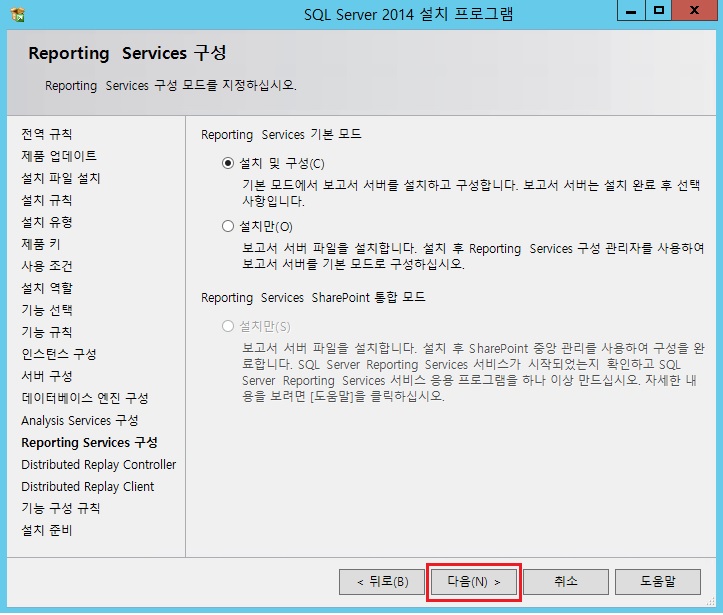This screenshot has height=615, width=723.
Task: Click the 기능 구성 규칙 step
Action: (60, 509)
